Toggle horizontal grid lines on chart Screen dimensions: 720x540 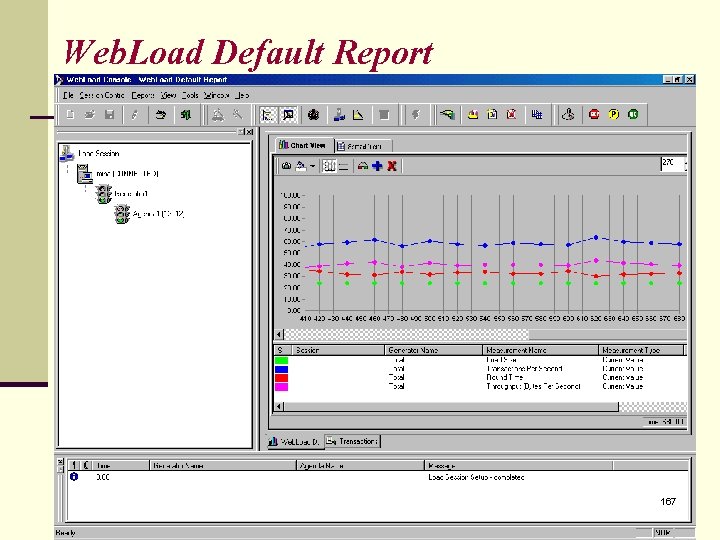pyautogui.click(x=343, y=166)
